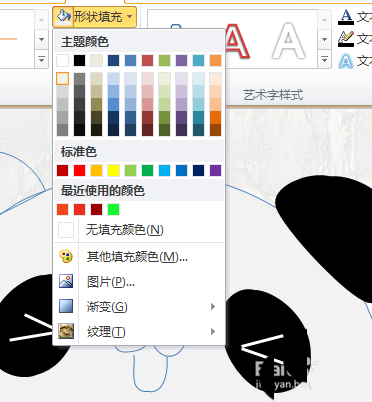Click the text outline pencil icon
Screen dimensions: 372x402
coord(346,39)
